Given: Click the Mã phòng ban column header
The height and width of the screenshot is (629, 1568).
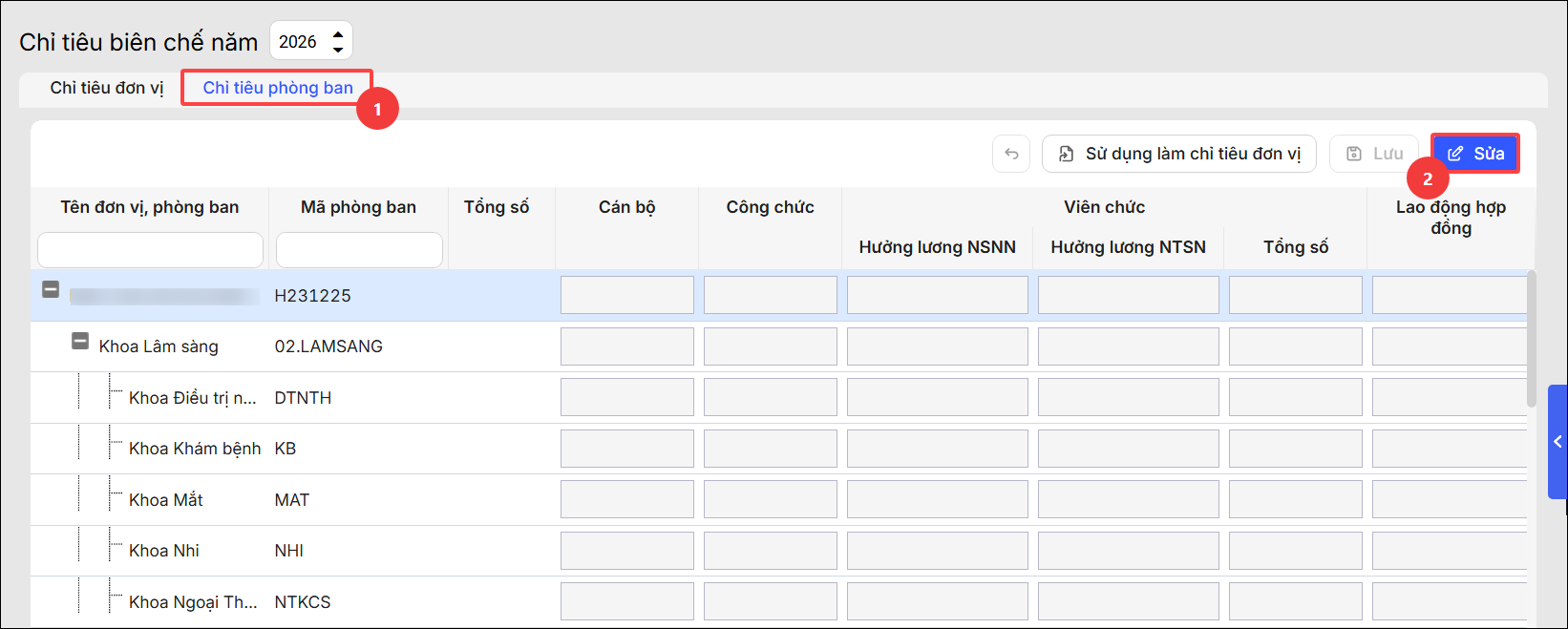Looking at the screenshot, I should pyautogui.click(x=359, y=207).
